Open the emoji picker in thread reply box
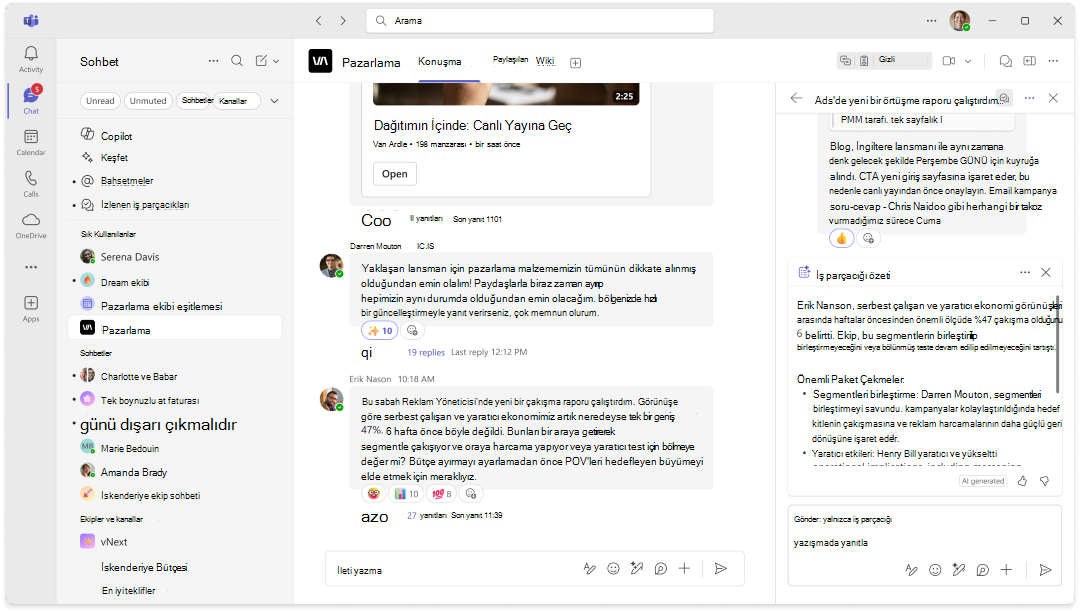 coord(935,570)
